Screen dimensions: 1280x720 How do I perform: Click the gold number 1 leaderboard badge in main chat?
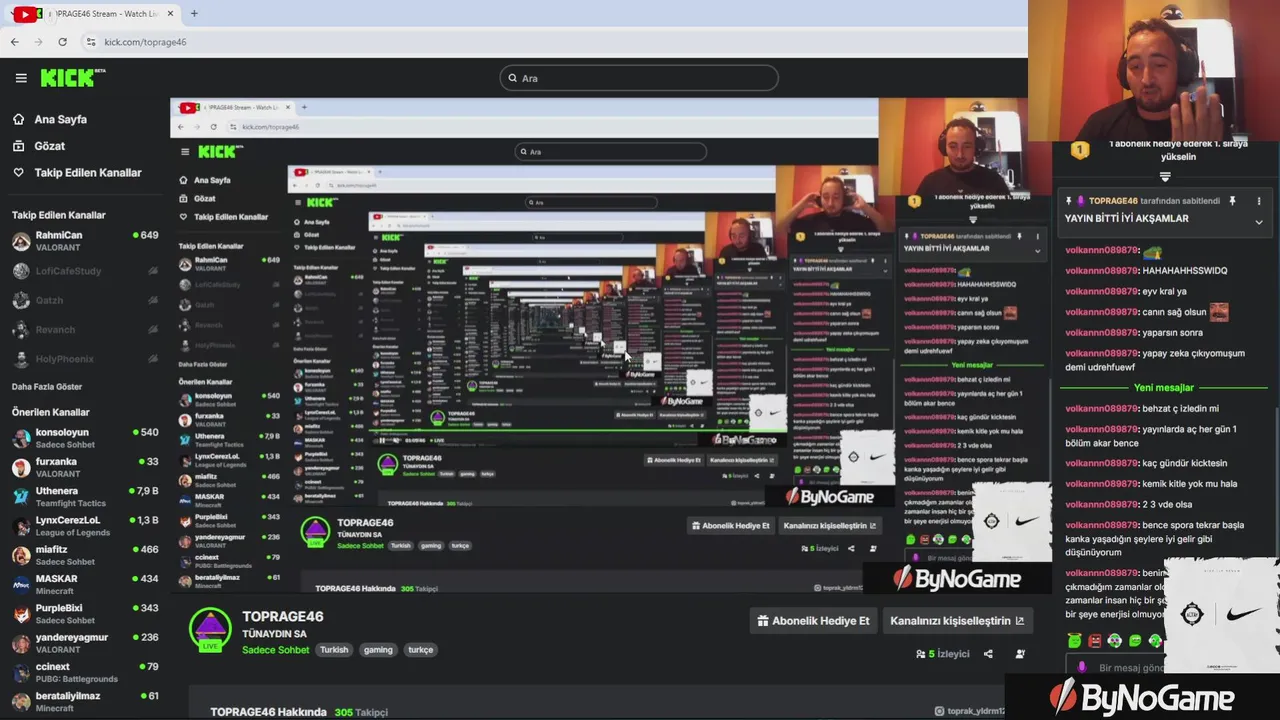click(1080, 150)
